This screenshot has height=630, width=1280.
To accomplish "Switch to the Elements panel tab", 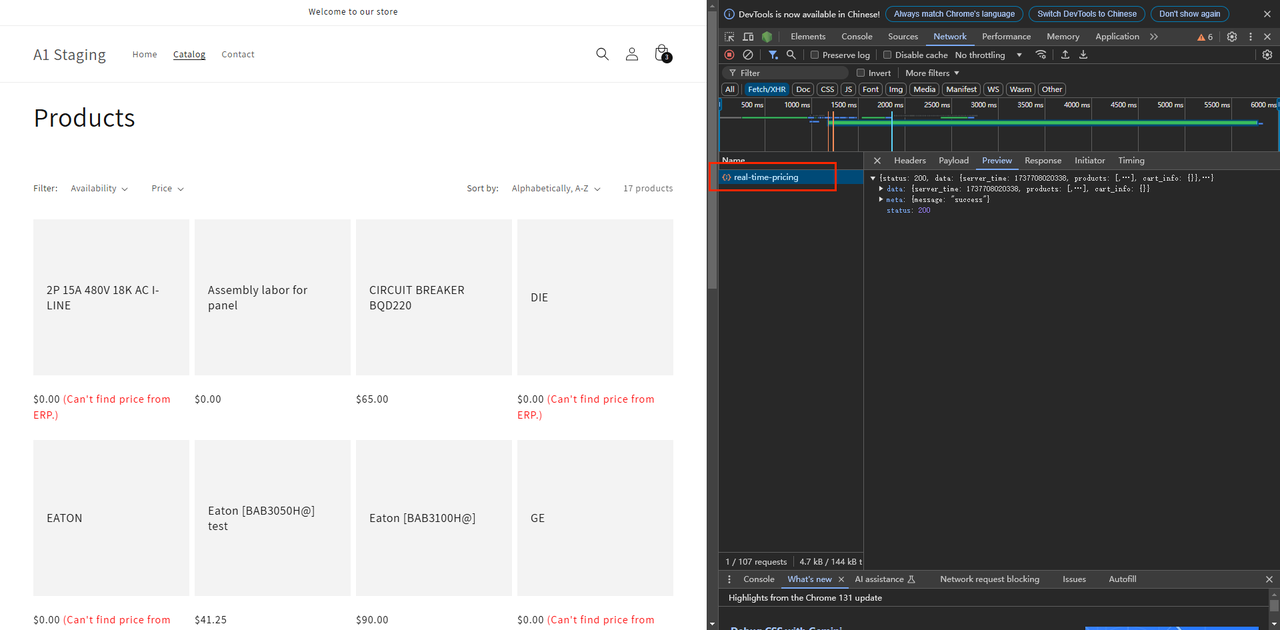I will (x=808, y=37).
